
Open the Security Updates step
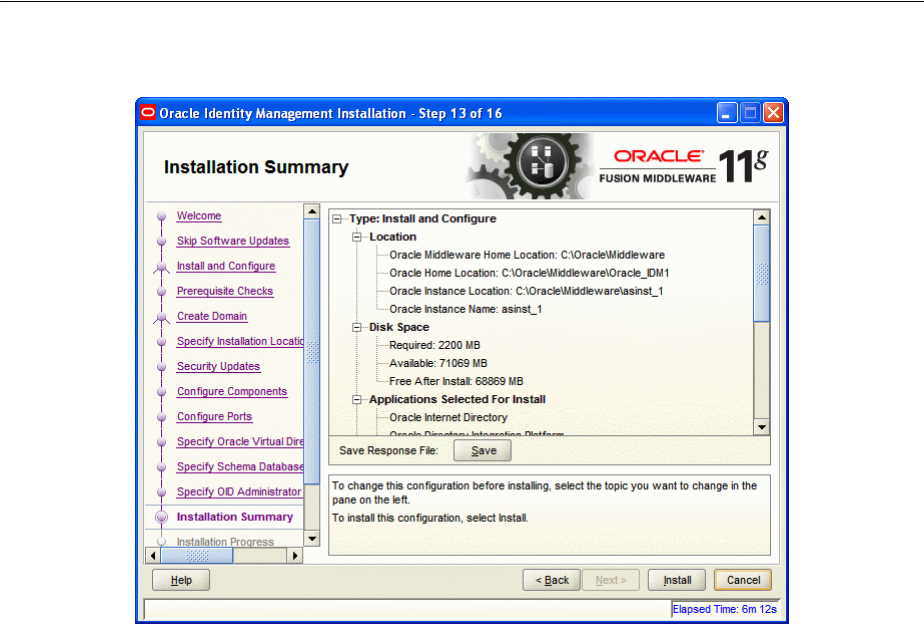218,367
